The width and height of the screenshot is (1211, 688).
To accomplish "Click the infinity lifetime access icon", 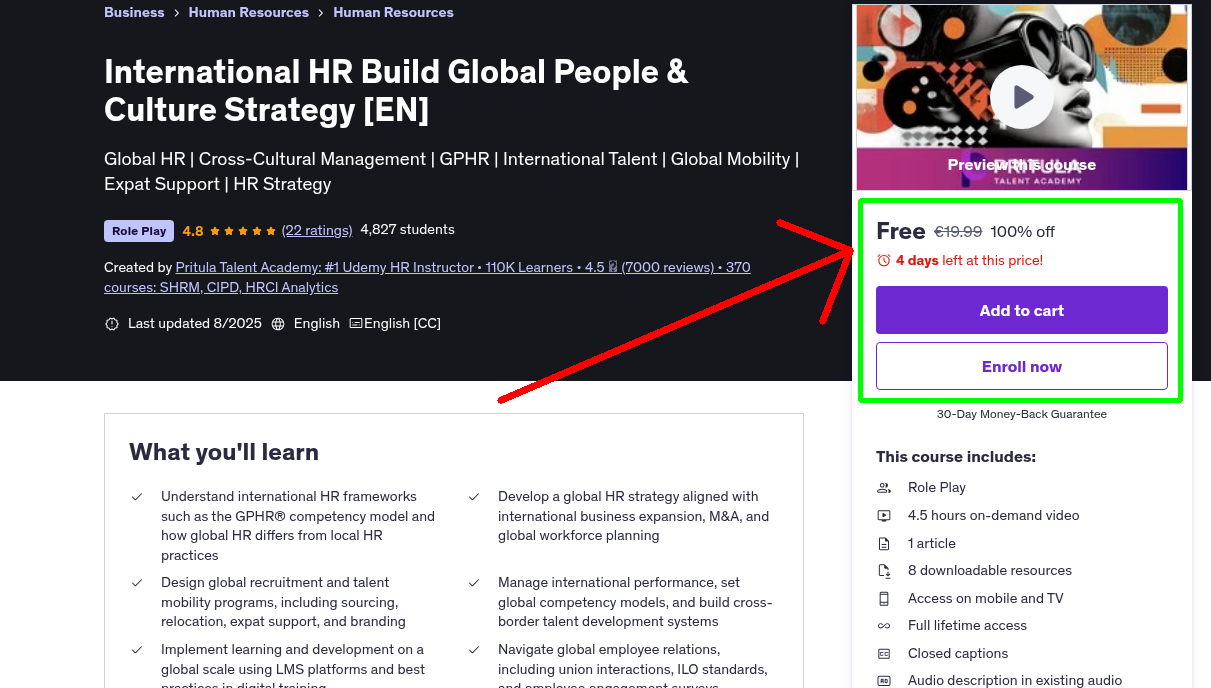I will coord(884,626).
